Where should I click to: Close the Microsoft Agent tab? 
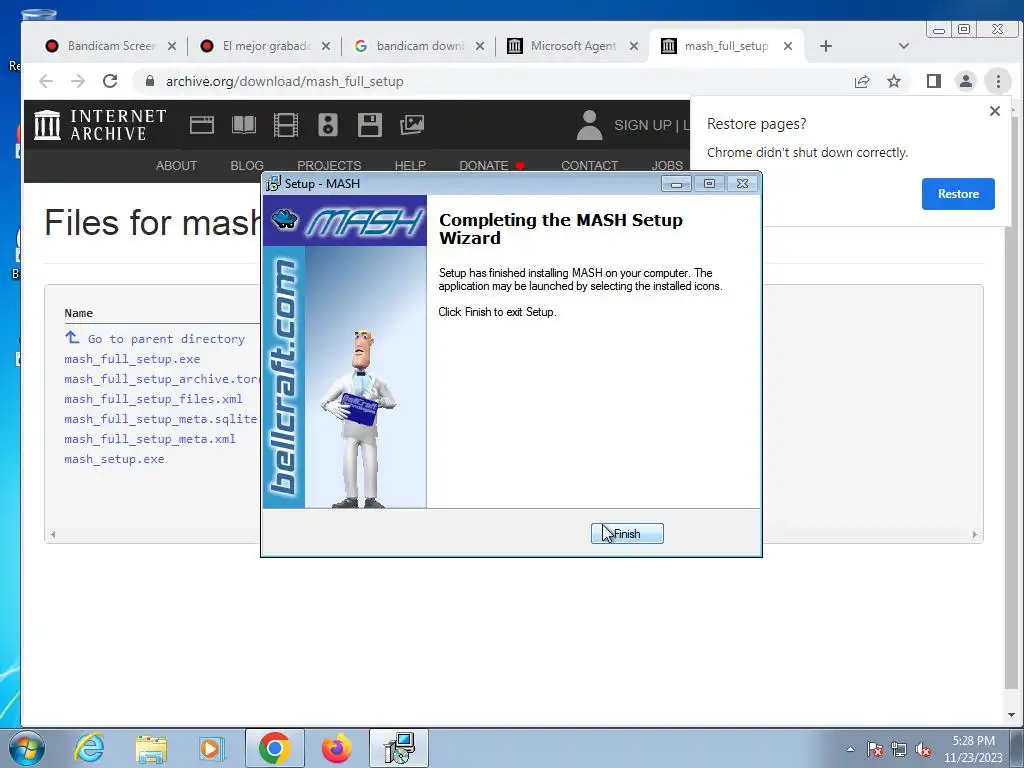(633, 46)
